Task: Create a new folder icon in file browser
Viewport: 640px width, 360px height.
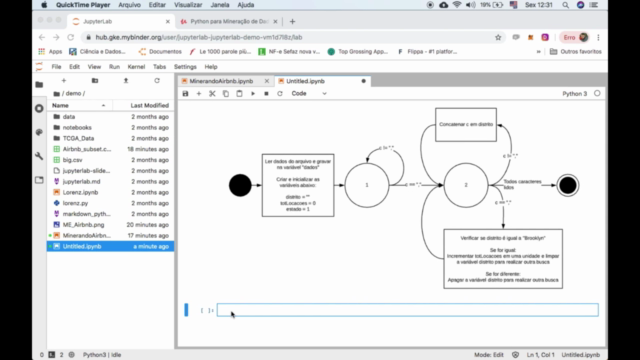Action: tap(95, 81)
